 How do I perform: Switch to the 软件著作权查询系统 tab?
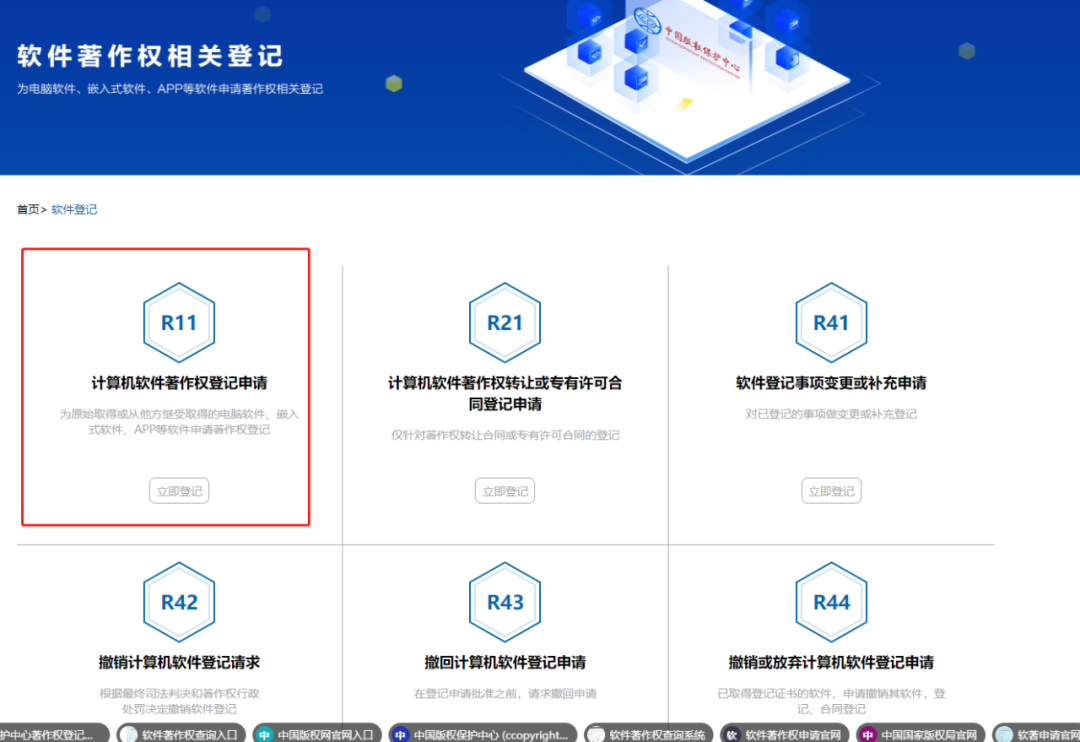click(x=651, y=733)
